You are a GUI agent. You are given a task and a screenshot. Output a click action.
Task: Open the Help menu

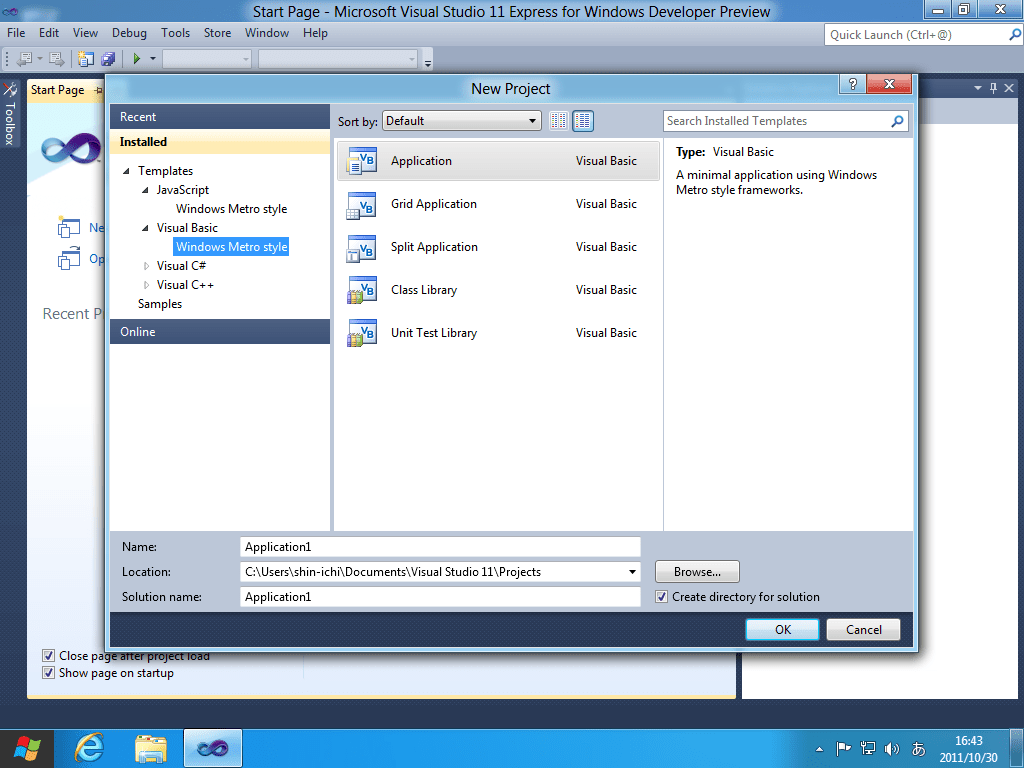(x=315, y=33)
